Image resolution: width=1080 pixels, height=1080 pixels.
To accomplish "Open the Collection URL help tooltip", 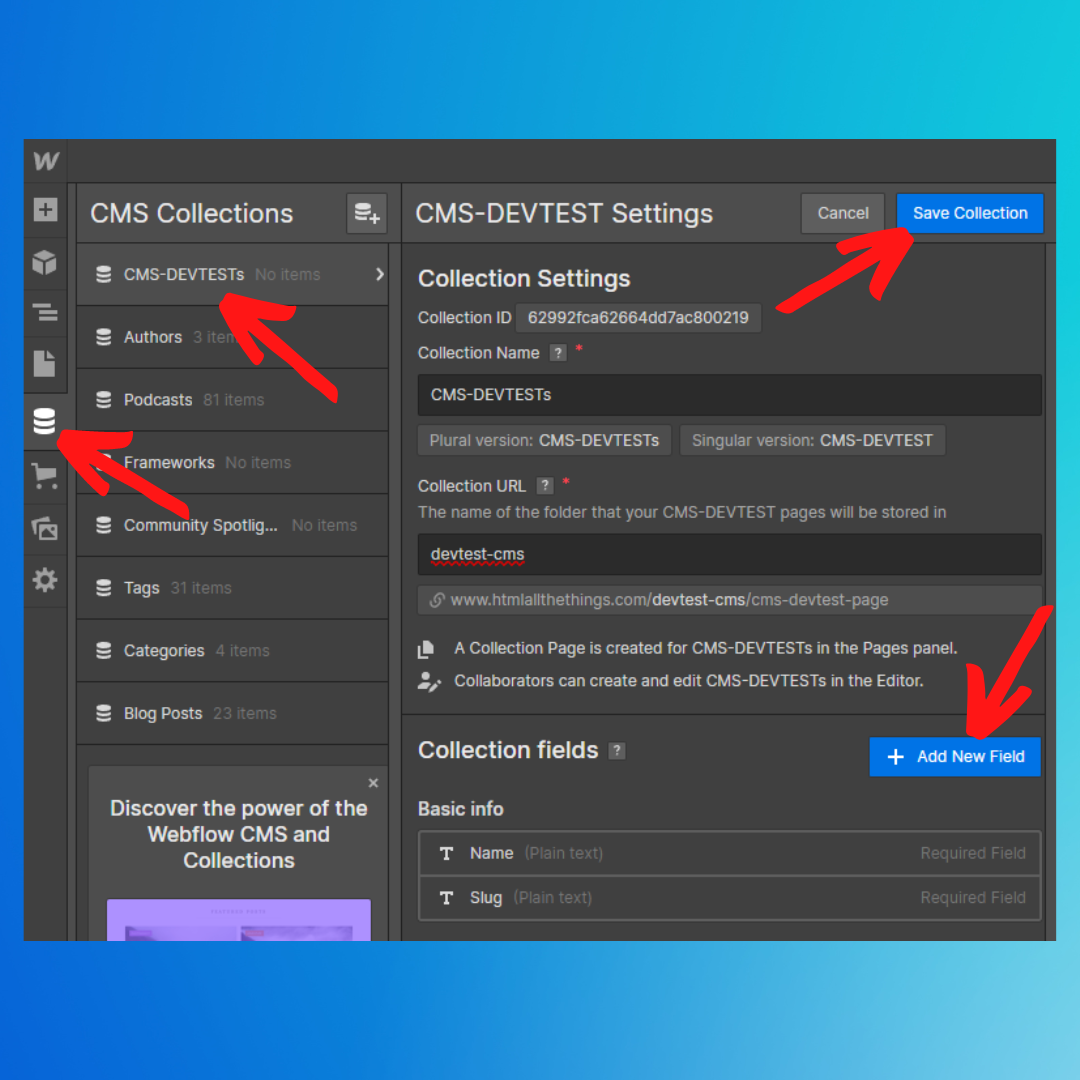I will [545, 486].
